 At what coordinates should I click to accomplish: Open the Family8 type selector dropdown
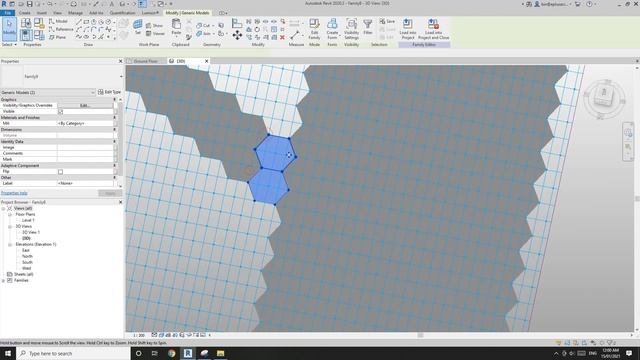click(121, 76)
